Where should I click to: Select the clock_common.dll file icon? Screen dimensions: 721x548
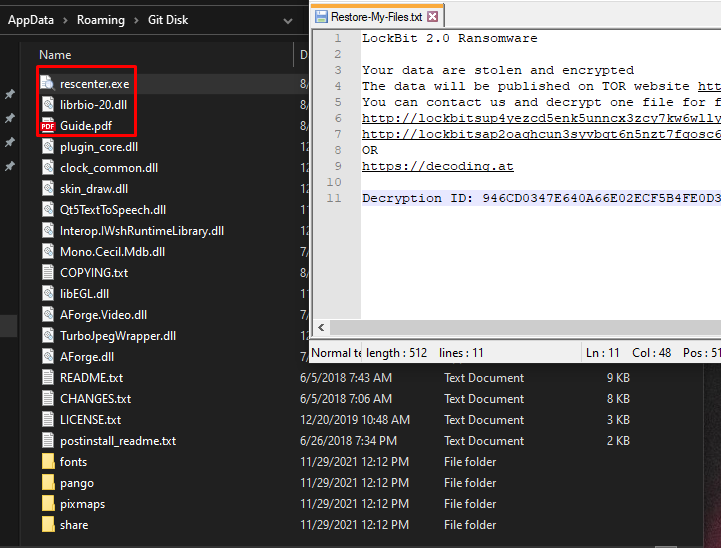[48, 168]
